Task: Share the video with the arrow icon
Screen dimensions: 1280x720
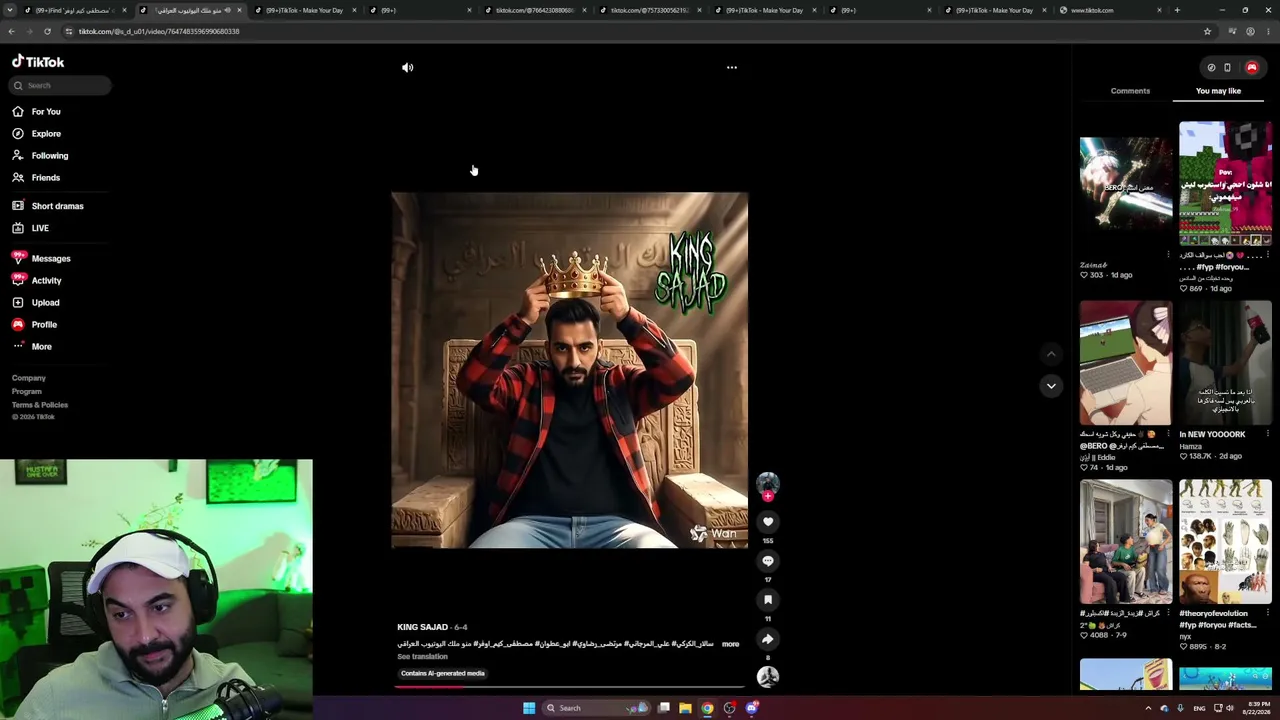Action: coord(768,639)
